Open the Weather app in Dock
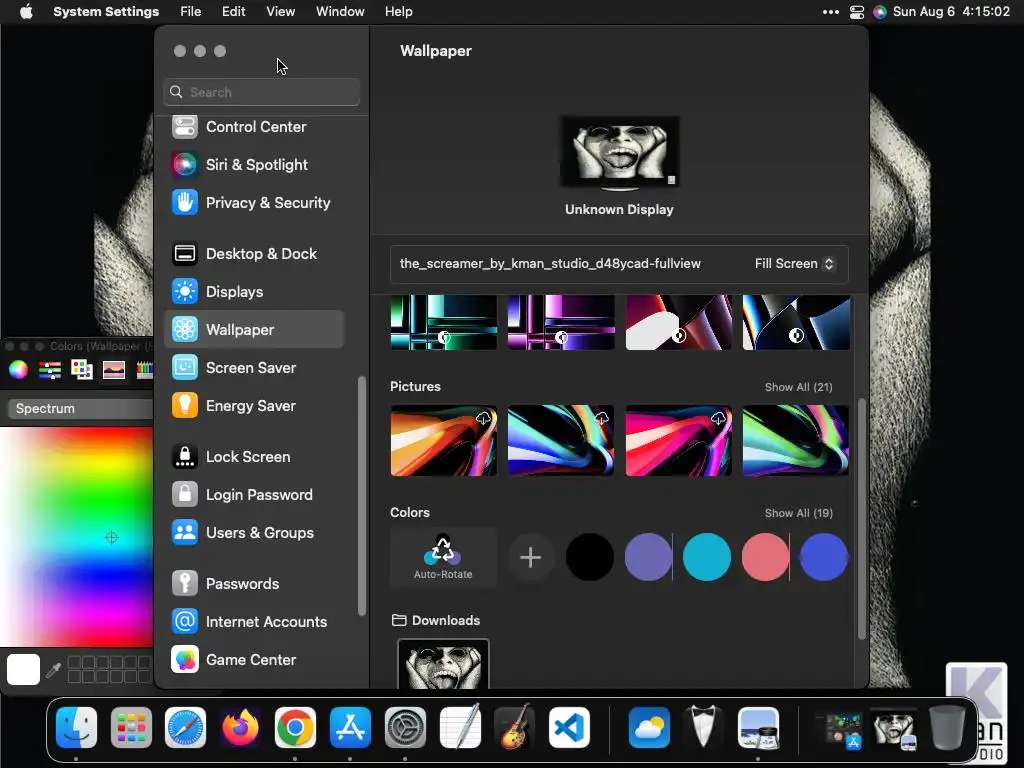 [649, 728]
